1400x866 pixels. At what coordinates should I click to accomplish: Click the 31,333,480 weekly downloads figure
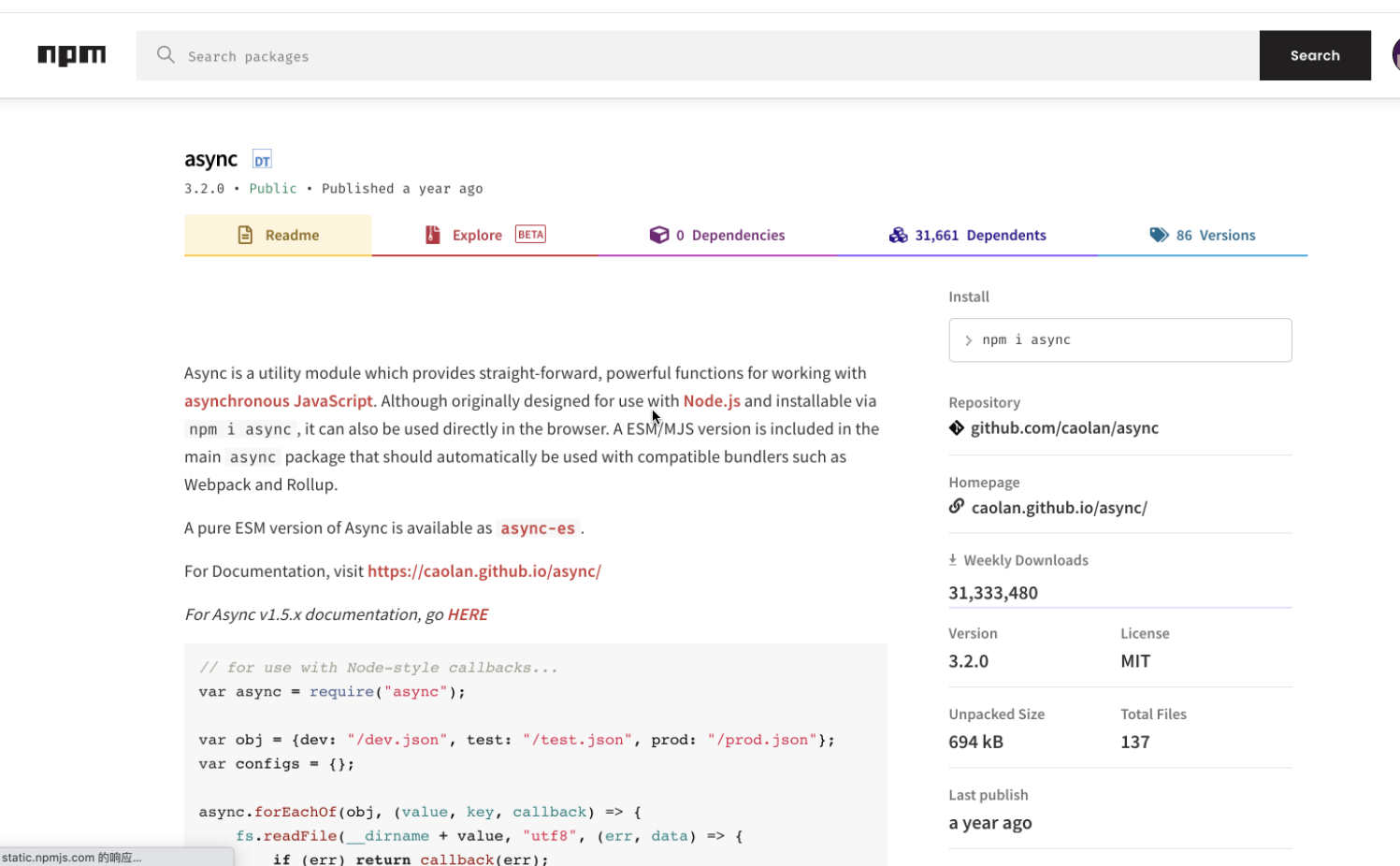[993, 593]
